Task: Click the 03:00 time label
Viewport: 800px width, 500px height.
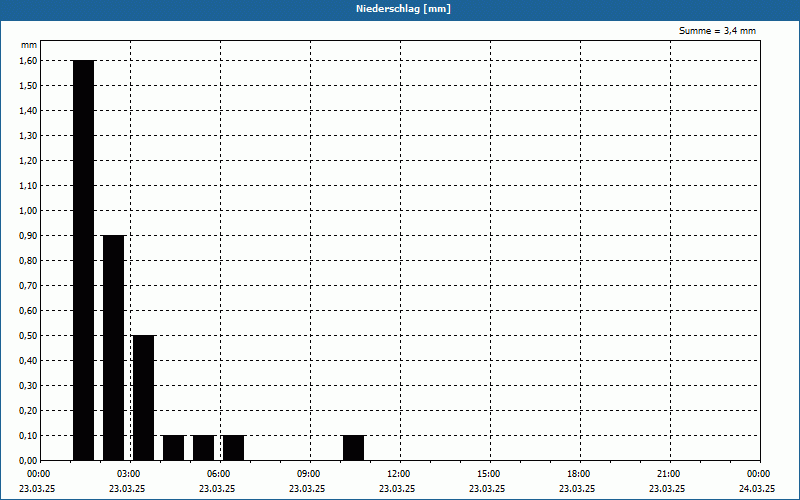Action: point(129,474)
